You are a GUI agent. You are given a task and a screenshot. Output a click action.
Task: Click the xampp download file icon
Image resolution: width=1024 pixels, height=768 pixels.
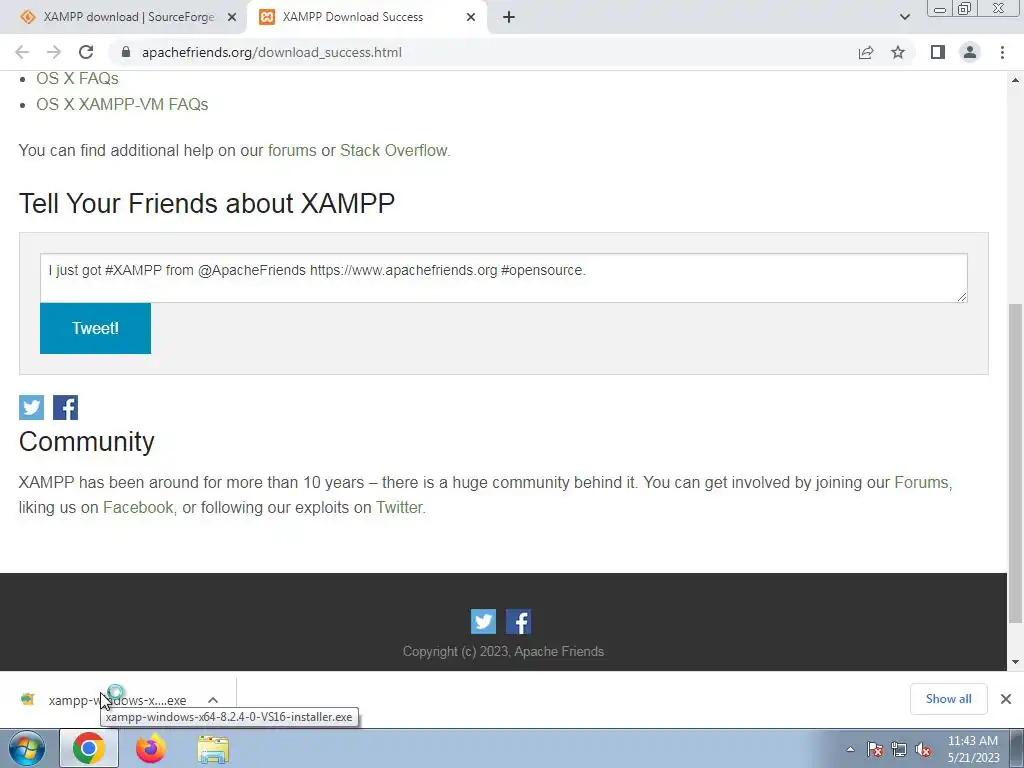click(27, 699)
